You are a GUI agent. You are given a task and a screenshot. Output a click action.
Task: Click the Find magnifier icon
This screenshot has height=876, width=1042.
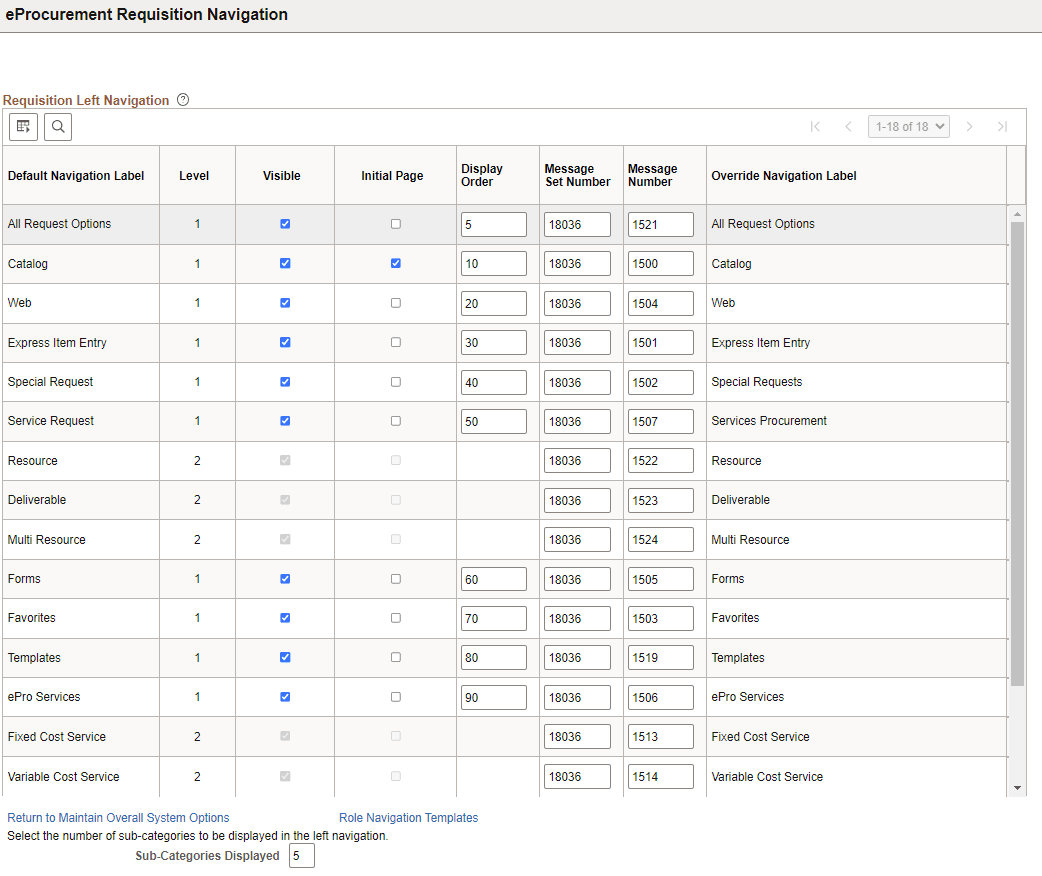tap(58, 127)
